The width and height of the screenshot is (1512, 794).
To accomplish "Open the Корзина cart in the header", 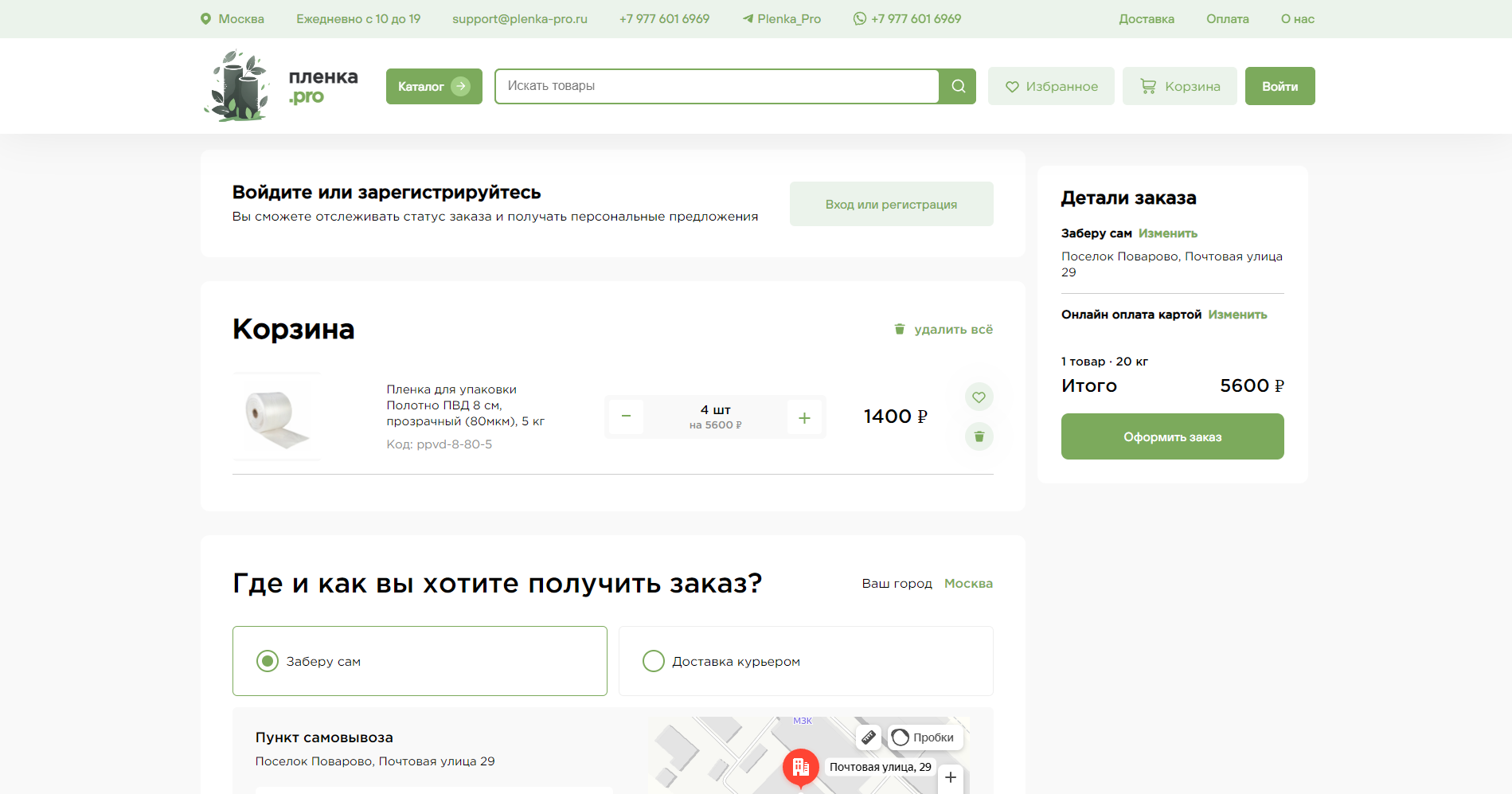I will [1180, 86].
